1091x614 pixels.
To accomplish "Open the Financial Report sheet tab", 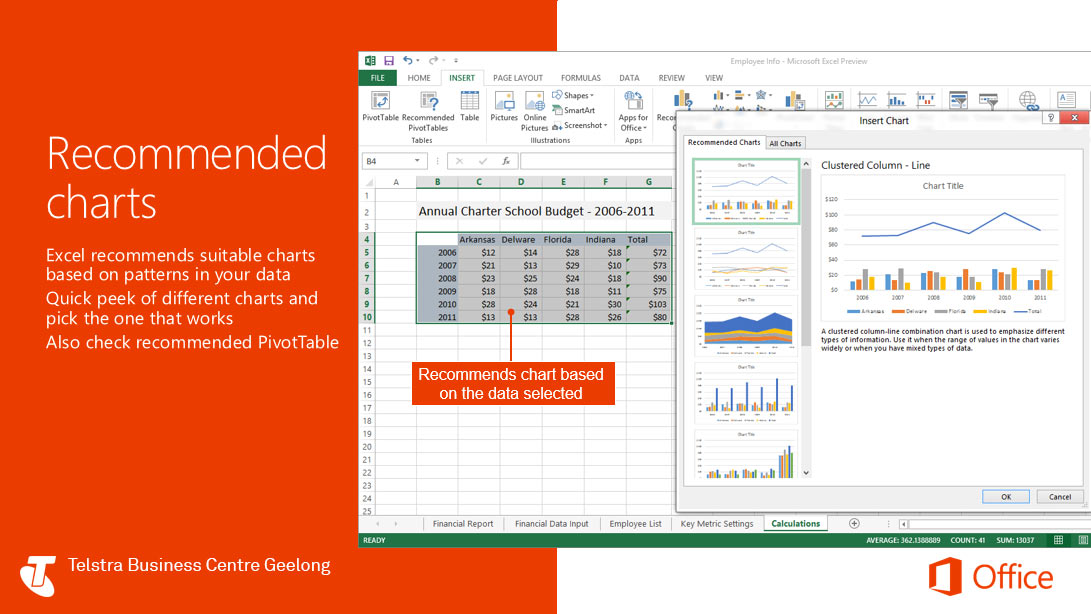I will pos(463,524).
